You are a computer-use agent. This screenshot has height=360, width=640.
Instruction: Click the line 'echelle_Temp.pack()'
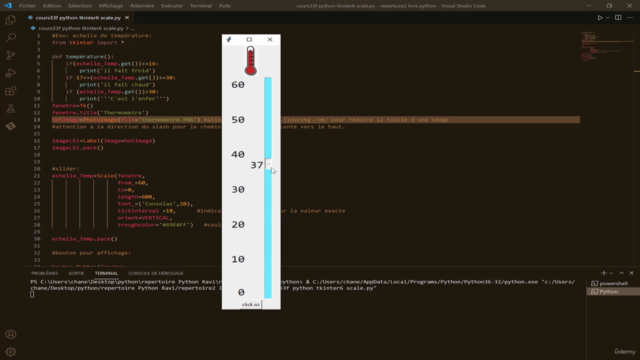84,239
